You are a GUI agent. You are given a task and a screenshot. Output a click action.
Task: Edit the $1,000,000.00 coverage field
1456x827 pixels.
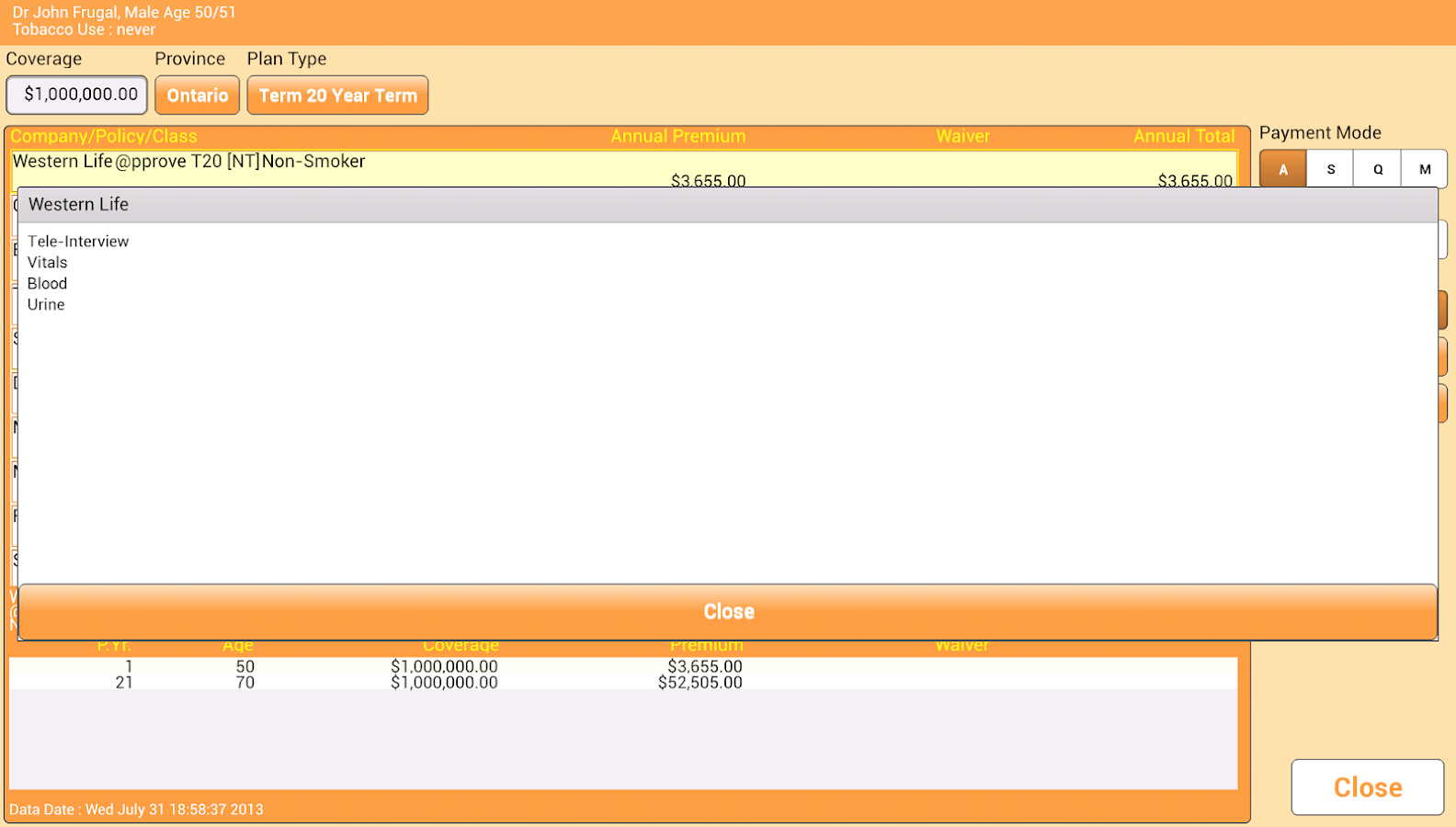tap(77, 95)
